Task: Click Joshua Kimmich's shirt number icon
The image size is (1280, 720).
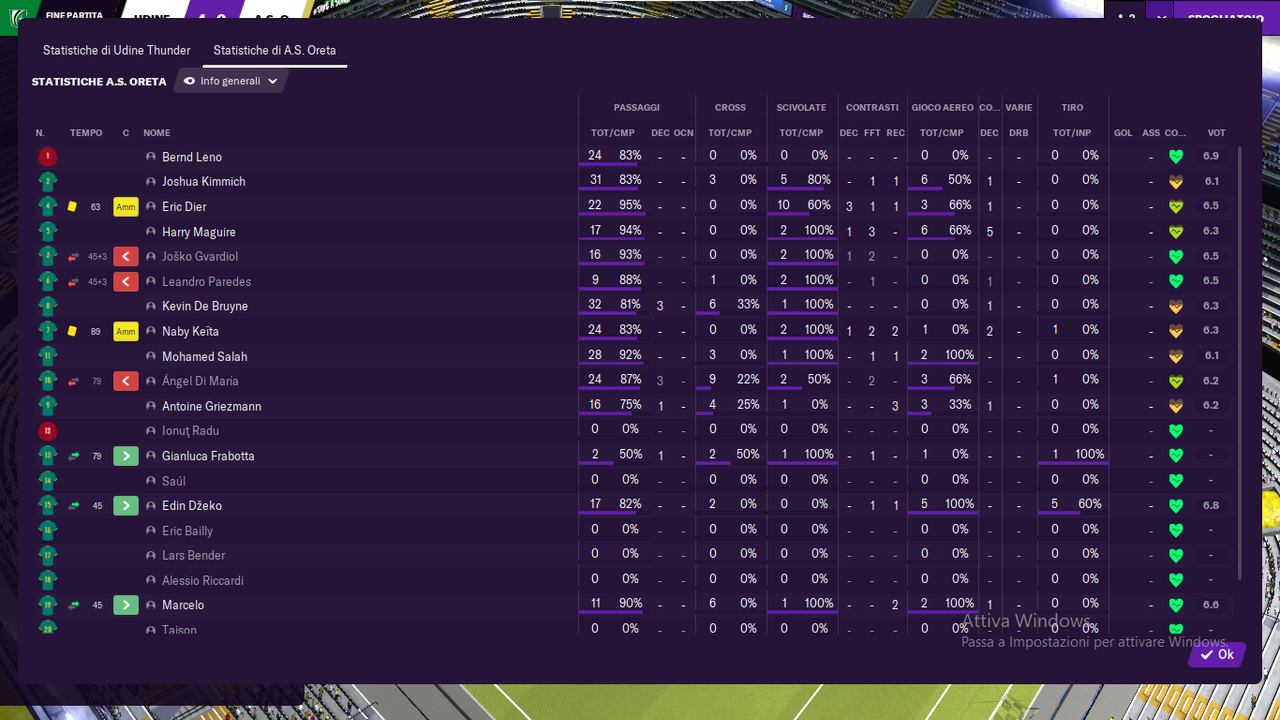Action: [x=47, y=182]
